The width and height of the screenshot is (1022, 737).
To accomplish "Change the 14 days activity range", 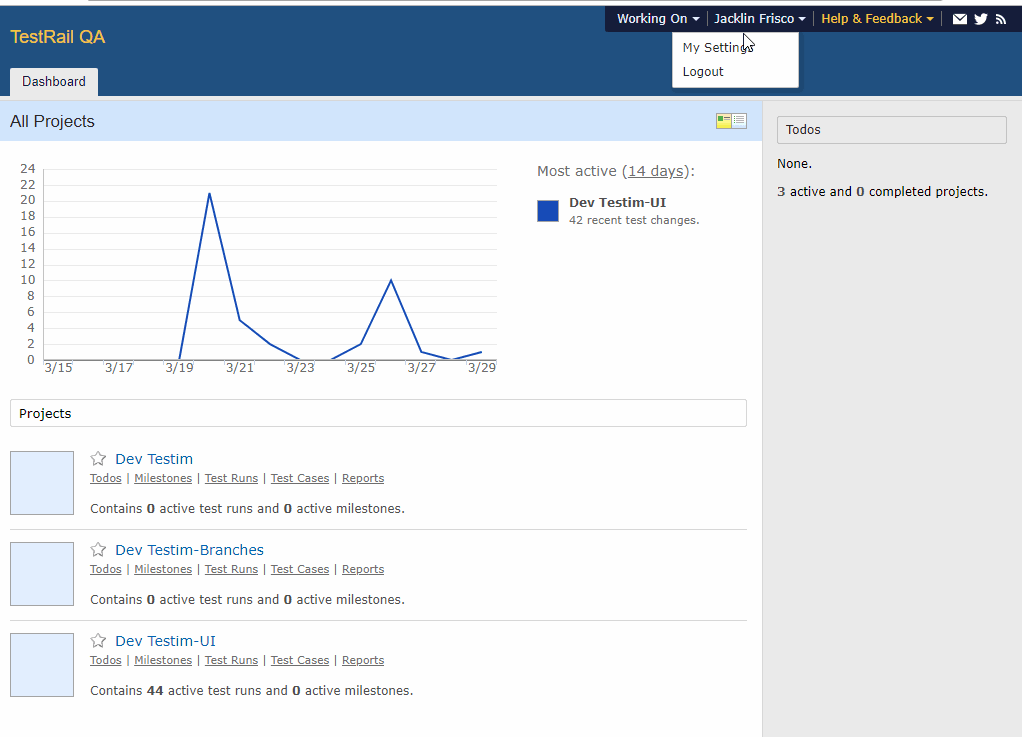I will (x=655, y=171).
